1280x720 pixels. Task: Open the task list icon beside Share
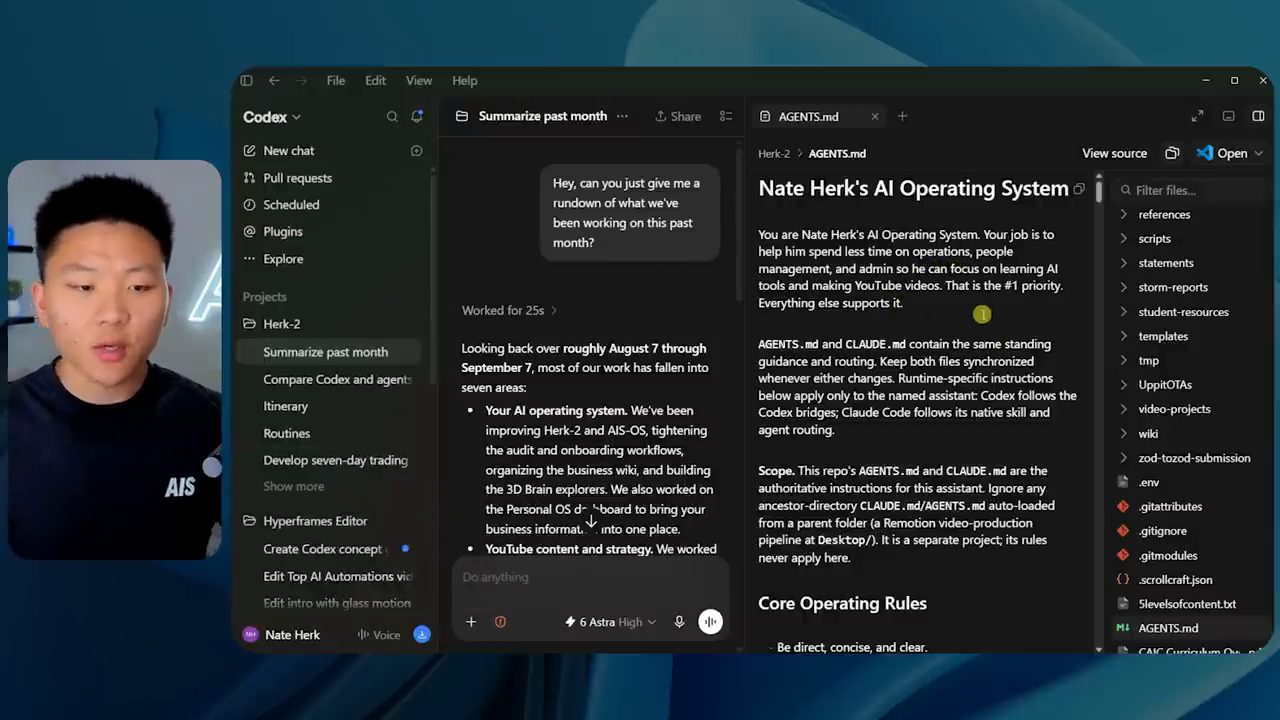(x=726, y=117)
